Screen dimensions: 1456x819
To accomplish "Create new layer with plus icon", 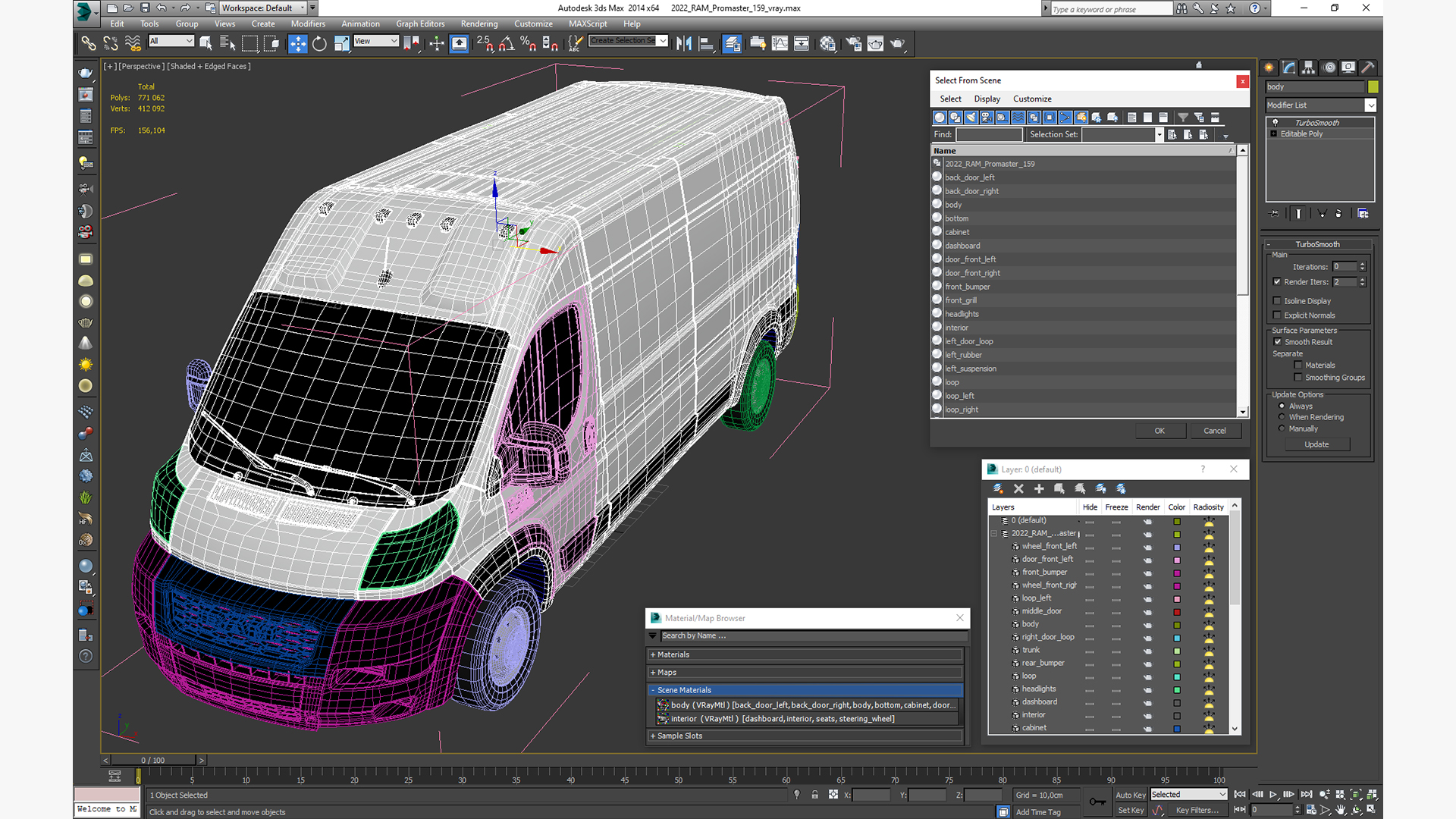I will click(x=1039, y=489).
